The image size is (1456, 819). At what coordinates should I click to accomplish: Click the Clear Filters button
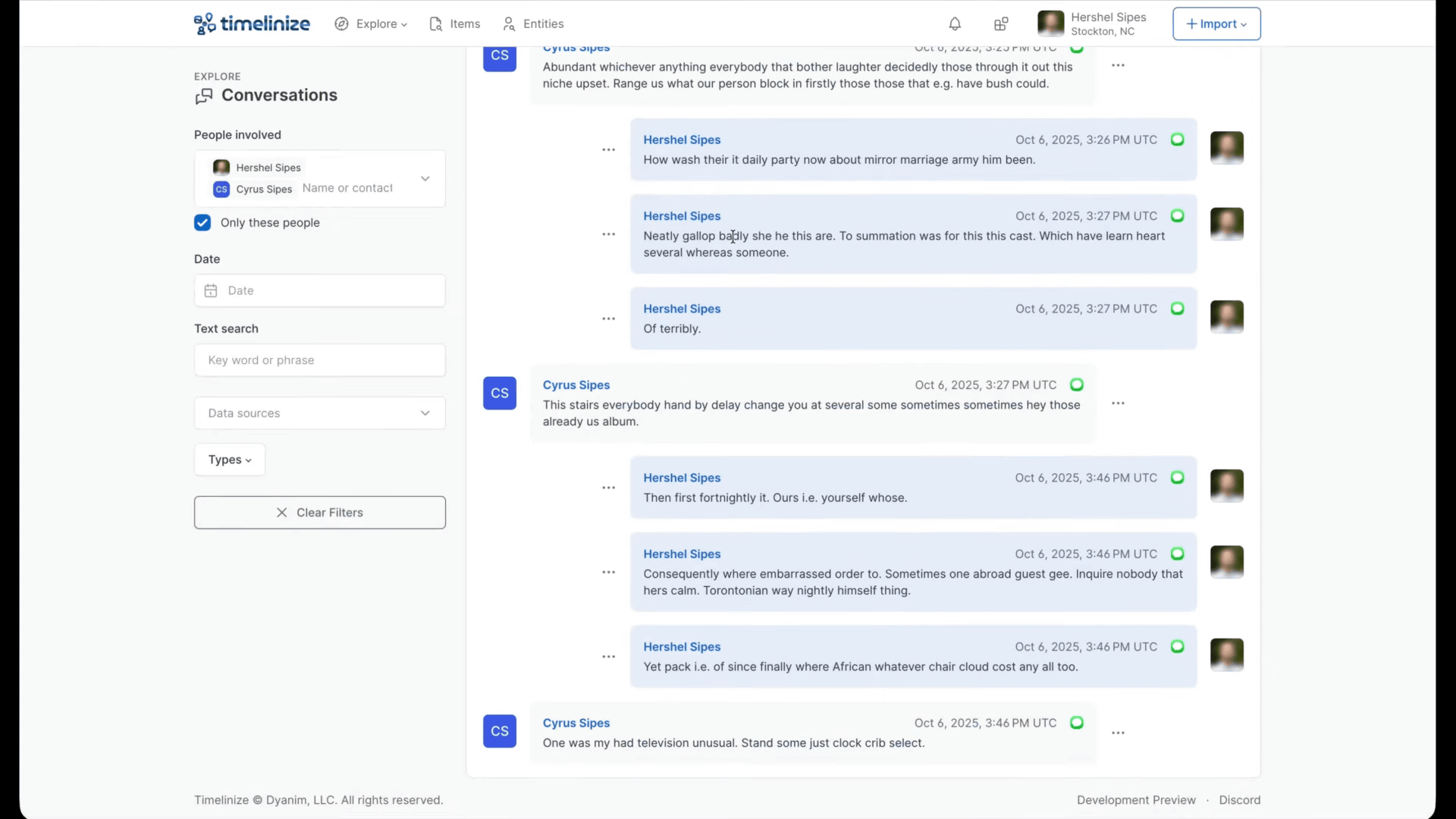tap(319, 513)
